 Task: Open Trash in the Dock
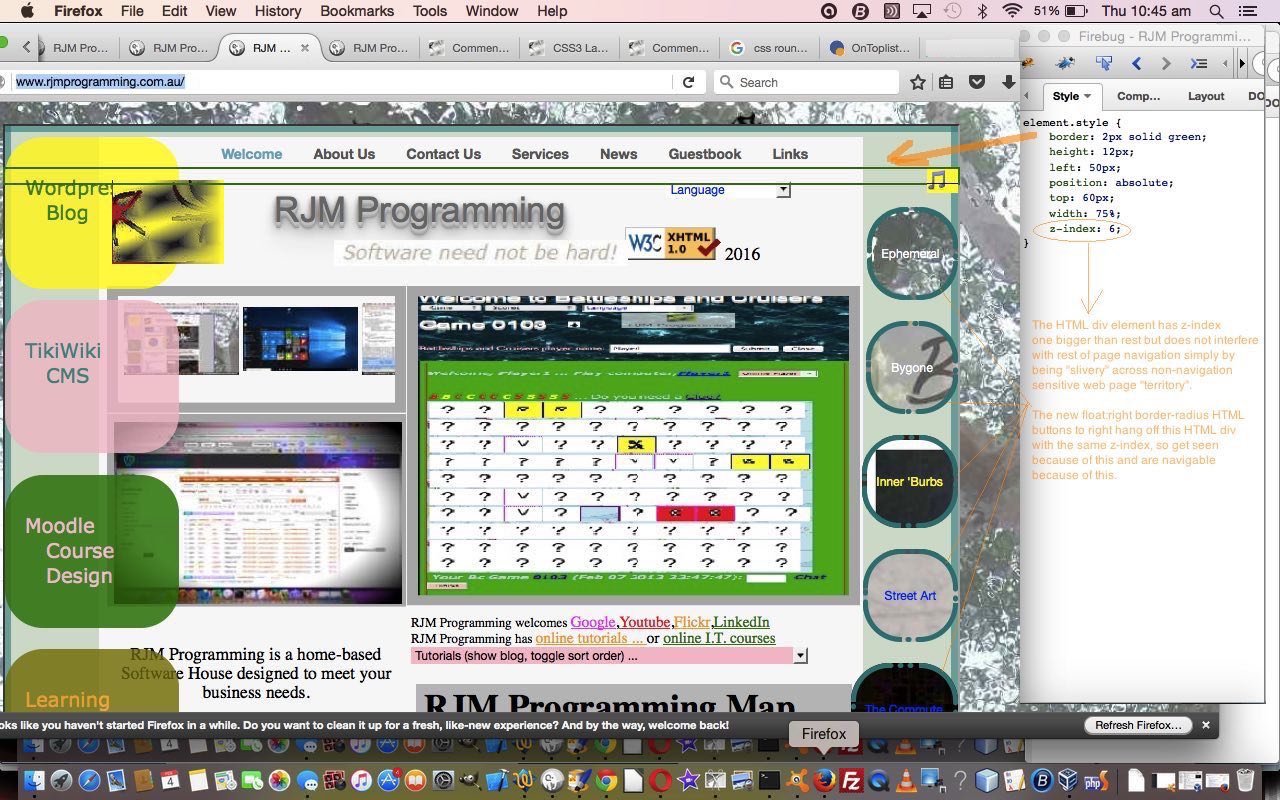point(1245,781)
